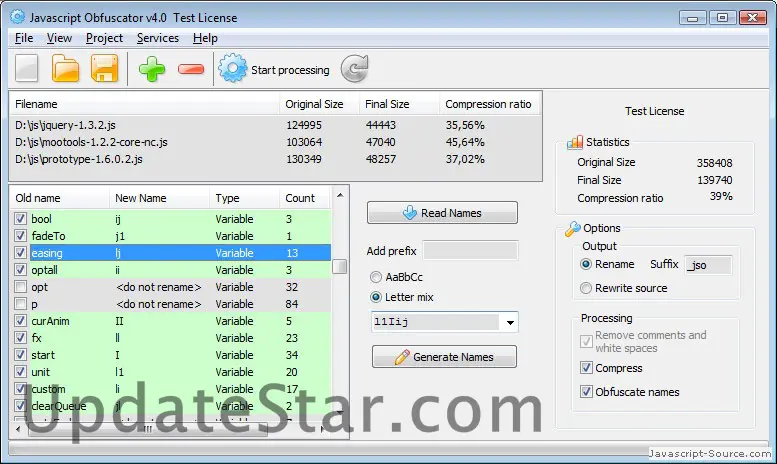The width and height of the screenshot is (777, 464).
Task: Open project with the folder icon
Action: [65, 68]
